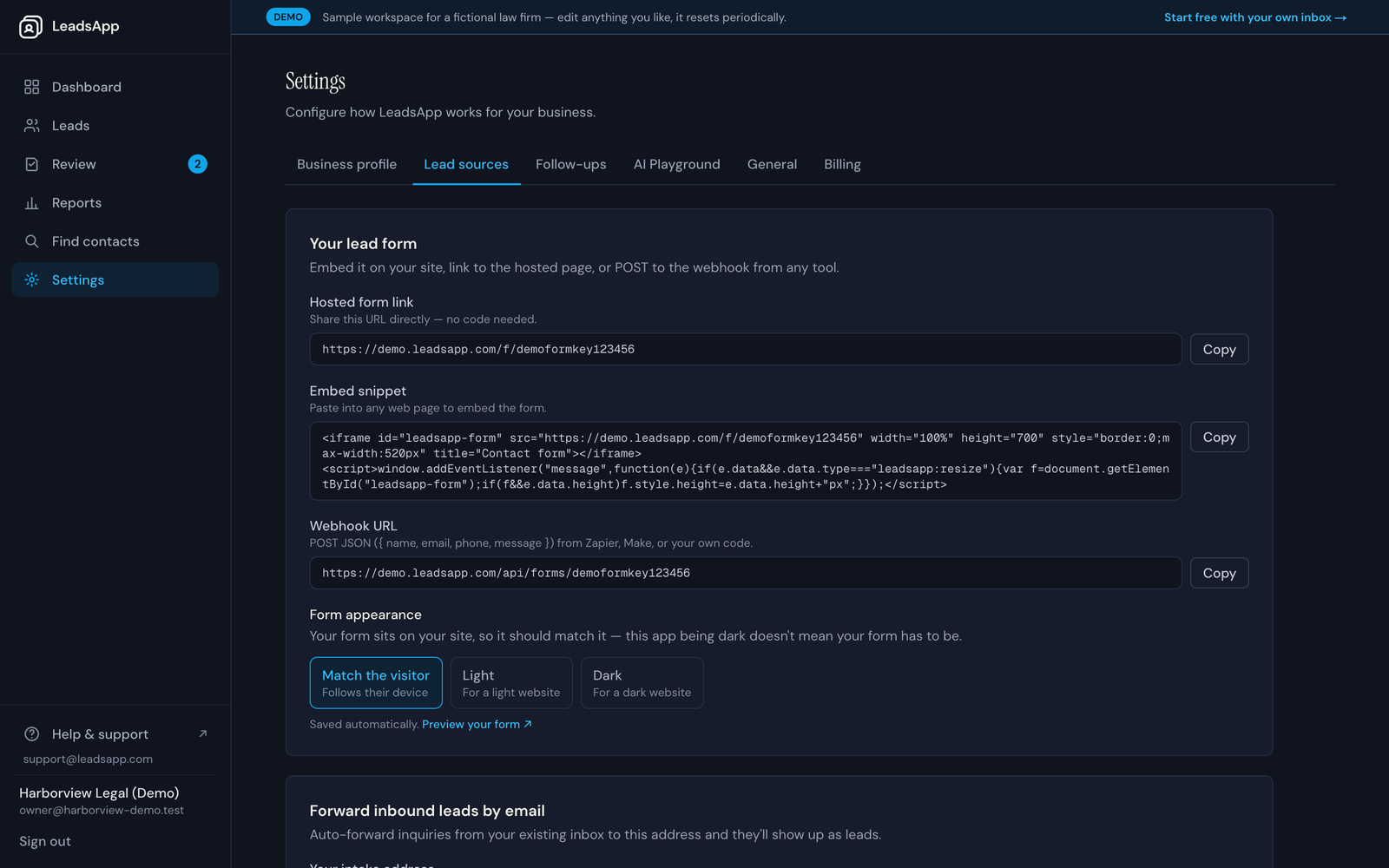Open Find contacts in the sidebar

point(115,241)
